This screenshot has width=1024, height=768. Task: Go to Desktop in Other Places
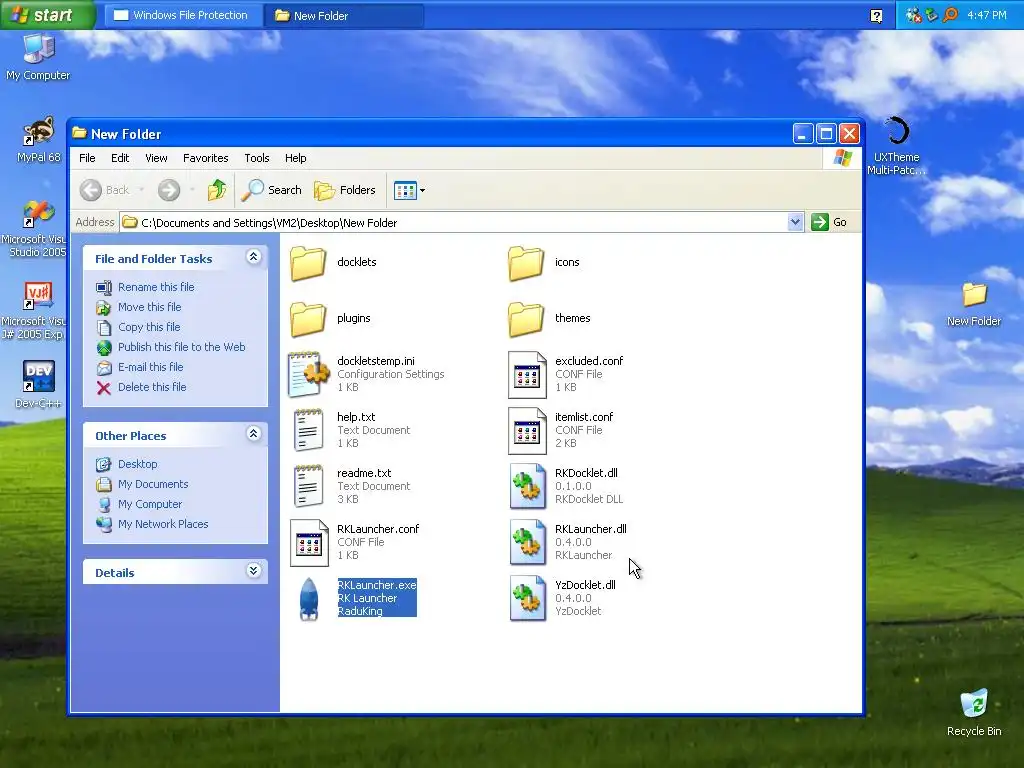point(137,464)
